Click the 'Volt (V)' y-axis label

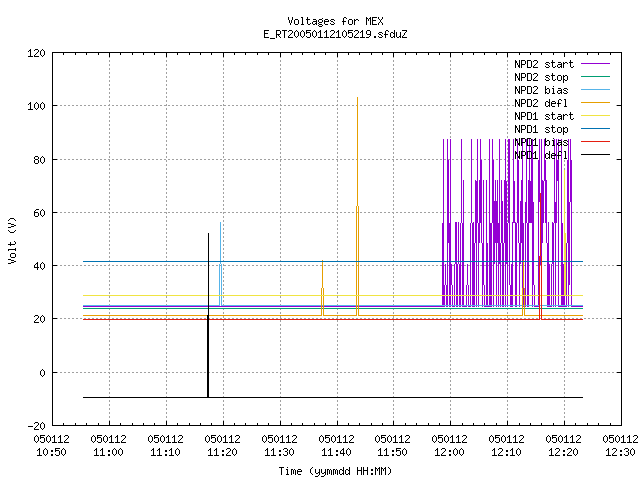point(12,240)
